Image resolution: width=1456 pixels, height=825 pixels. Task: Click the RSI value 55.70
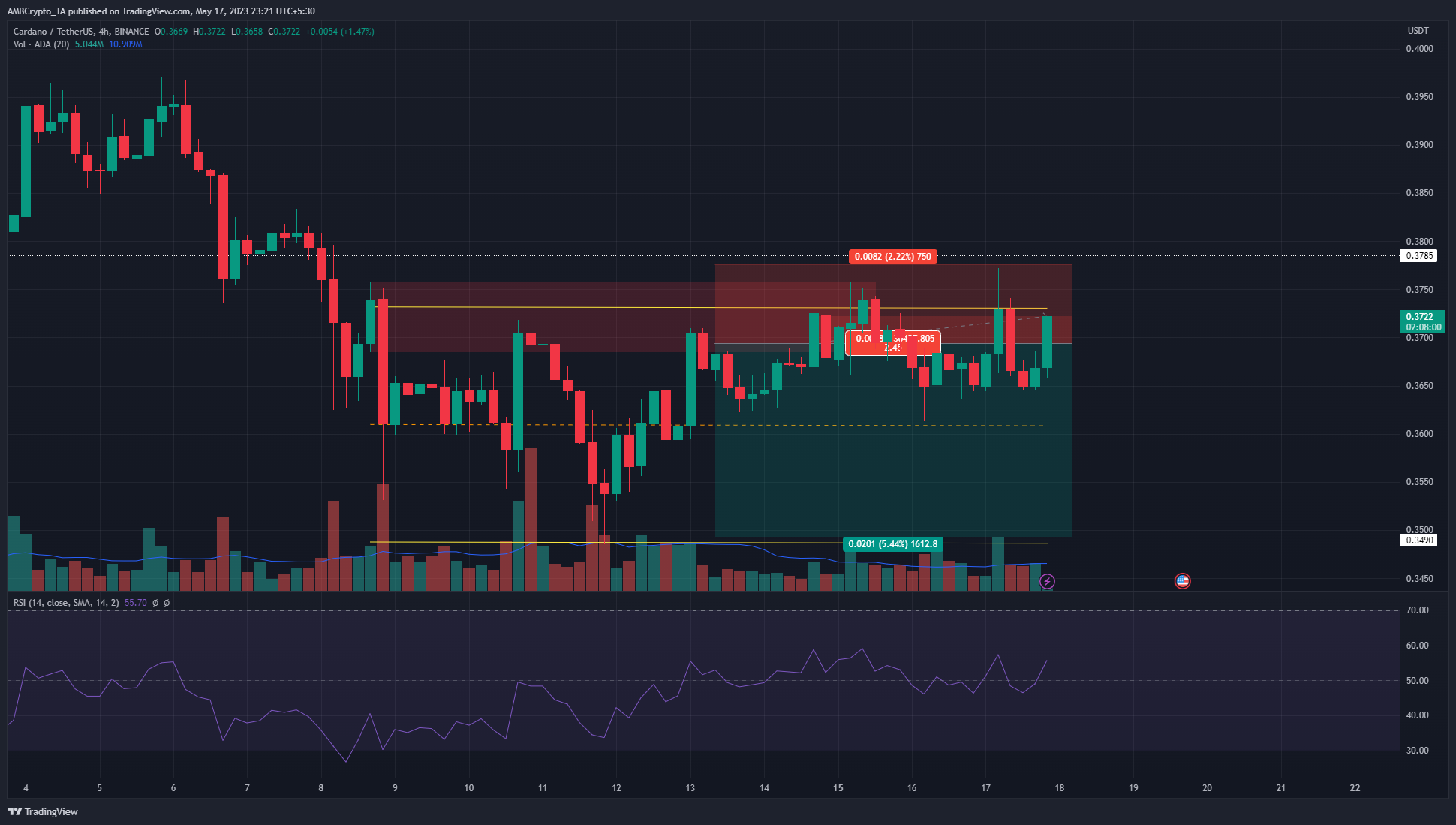(x=136, y=603)
